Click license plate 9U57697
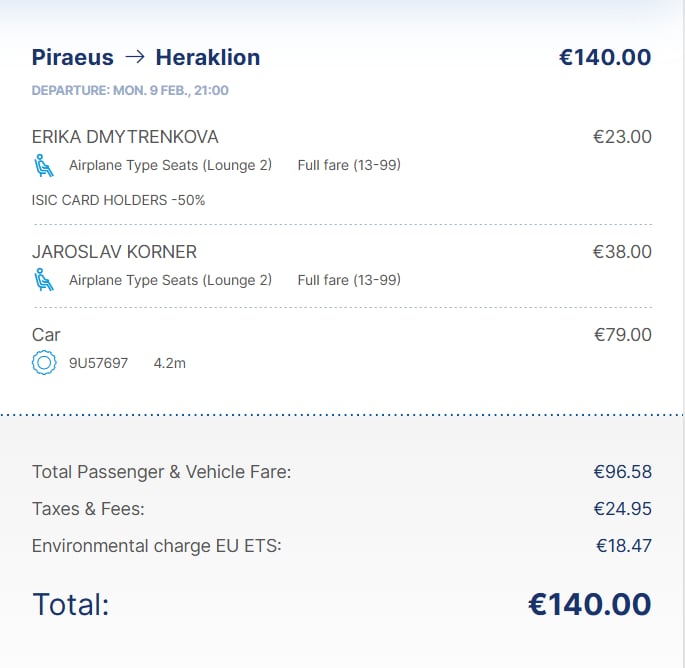The width and height of the screenshot is (685, 668). coord(98,363)
